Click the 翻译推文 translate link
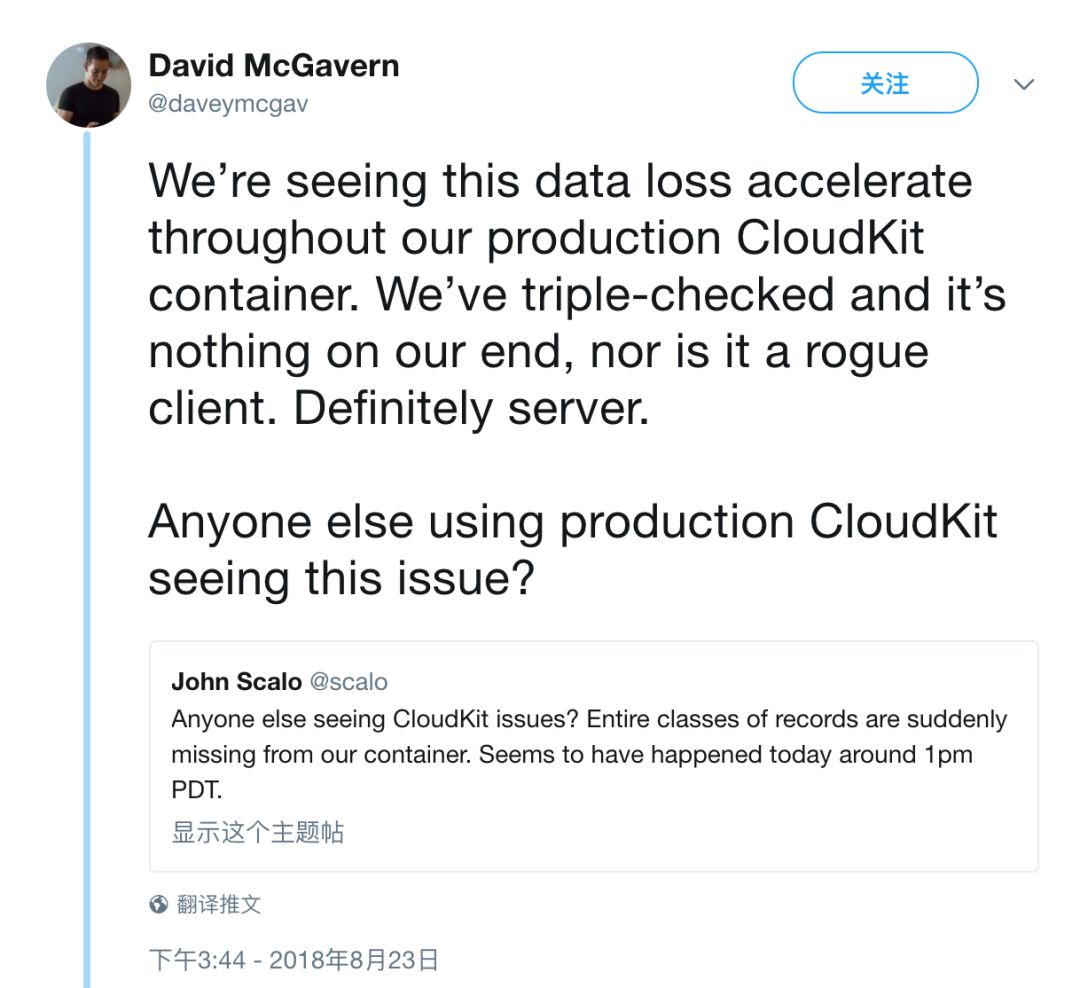Image resolution: width=1080 pixels, height=988 pixels. pos(219,905)
